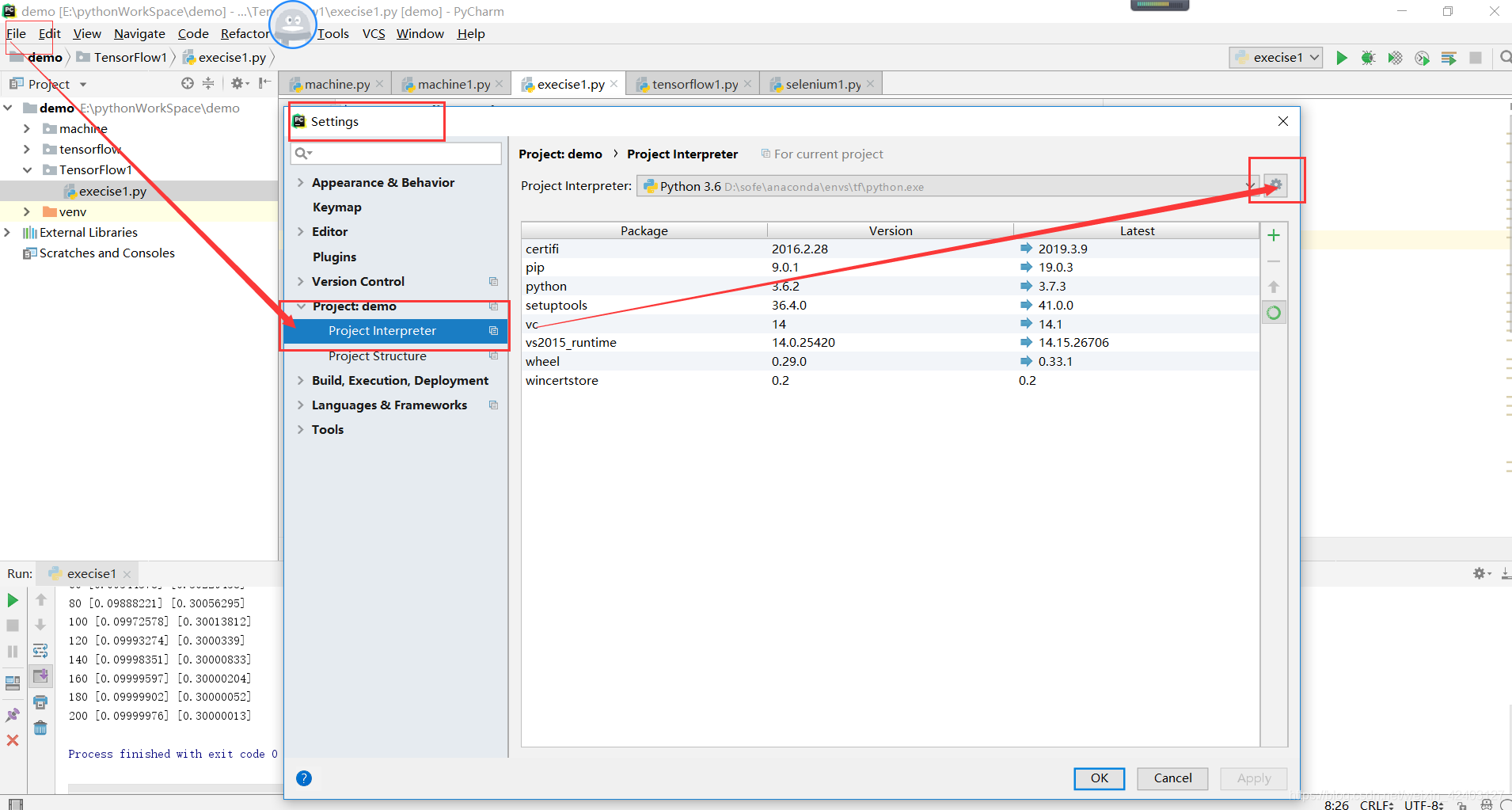Viewport: 1512px width, 810px height.
Task: Clear Run console with trash icon
Action: point(40,728)
